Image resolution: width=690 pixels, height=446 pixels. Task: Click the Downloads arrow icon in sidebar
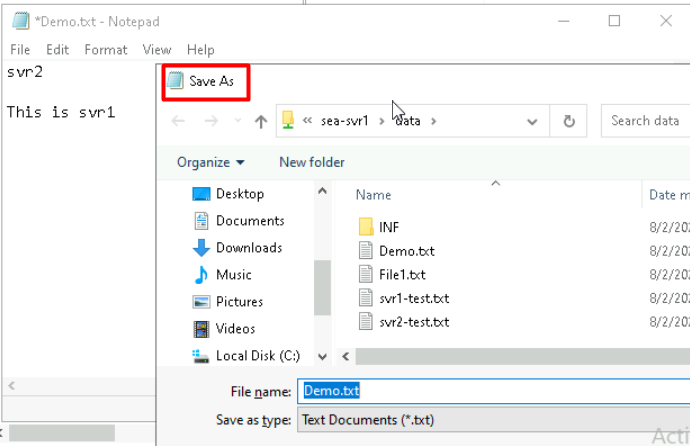pyautogui.click(x=201, y=248)
